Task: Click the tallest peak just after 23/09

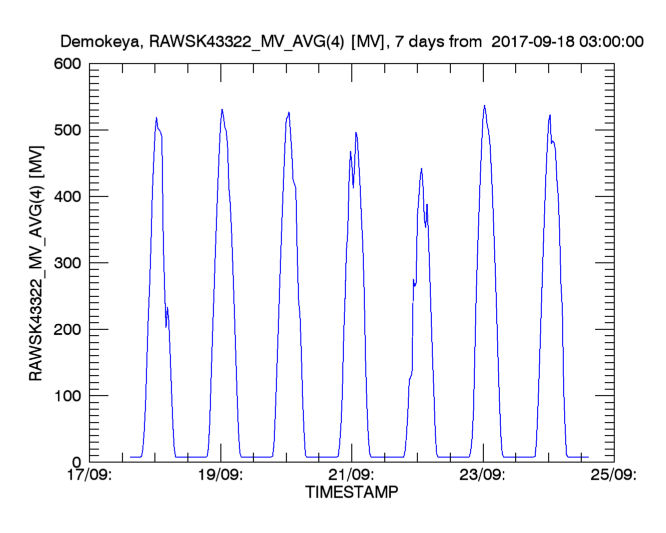Action: 484,106
